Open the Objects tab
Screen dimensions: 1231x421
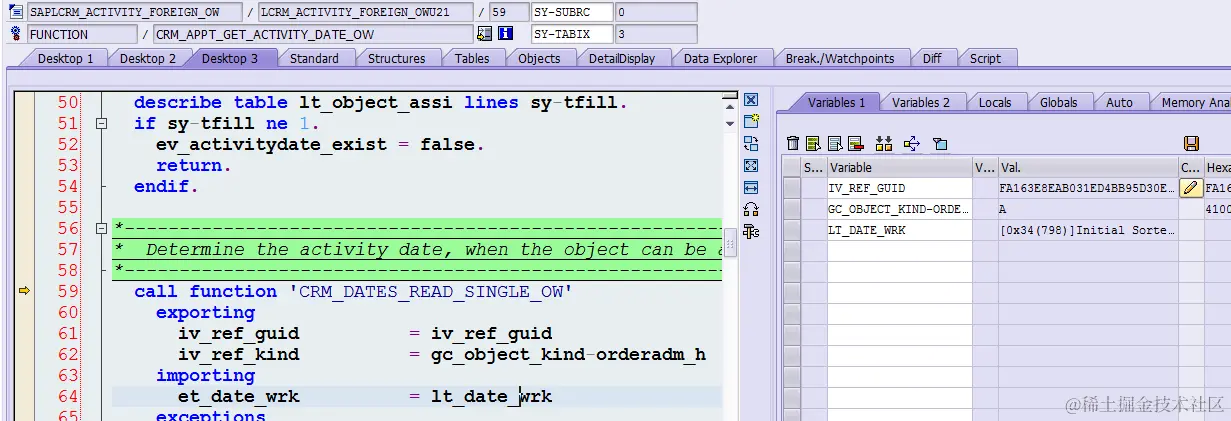pyautogui.click(x=539, y=58)
